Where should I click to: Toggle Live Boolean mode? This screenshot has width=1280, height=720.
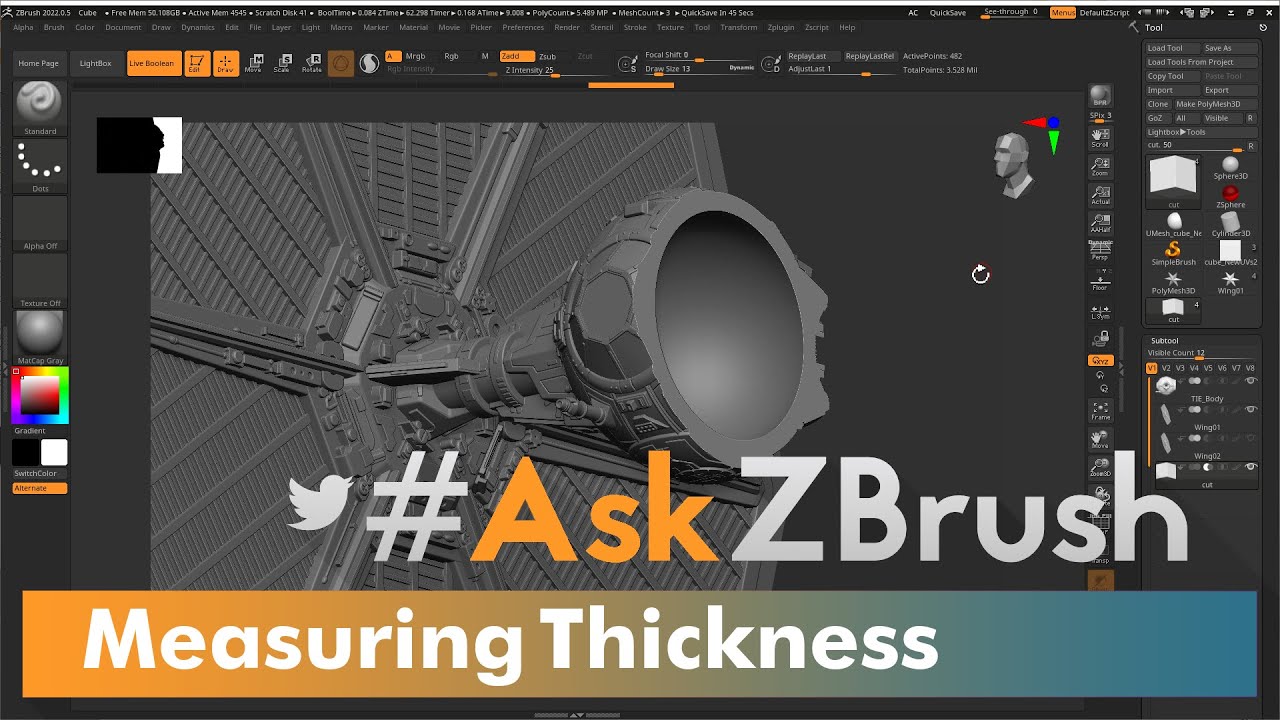(154, 63)
